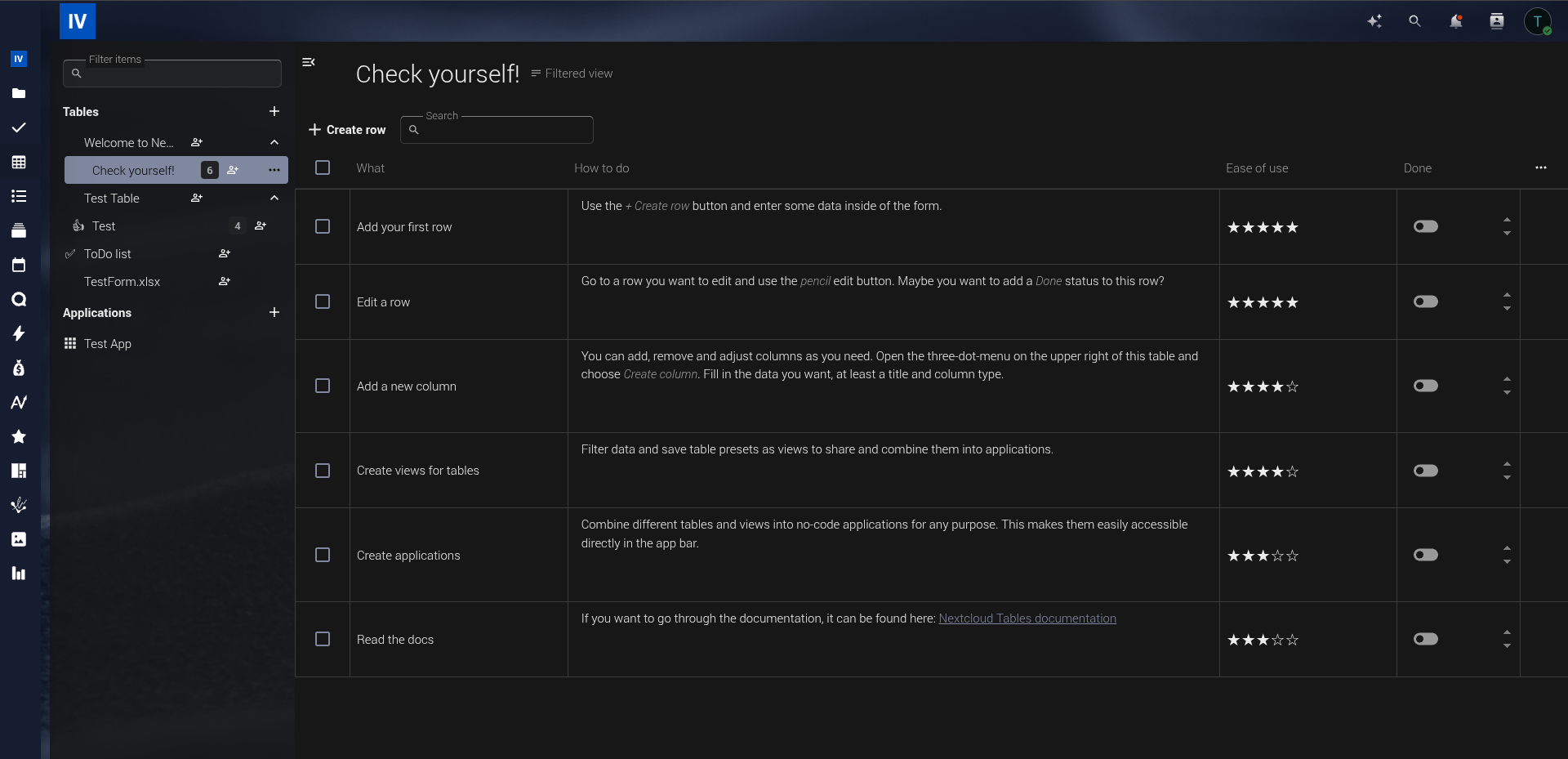Open the Contacts icon in header
1568x759 pixels.
[x=1496, y=21]
